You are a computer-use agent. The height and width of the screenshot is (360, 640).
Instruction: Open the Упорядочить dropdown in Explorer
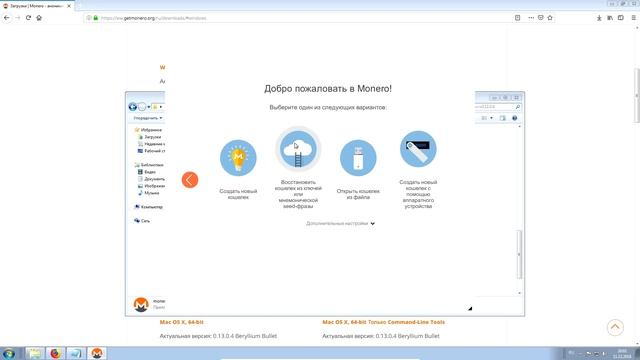click(148, 118)
